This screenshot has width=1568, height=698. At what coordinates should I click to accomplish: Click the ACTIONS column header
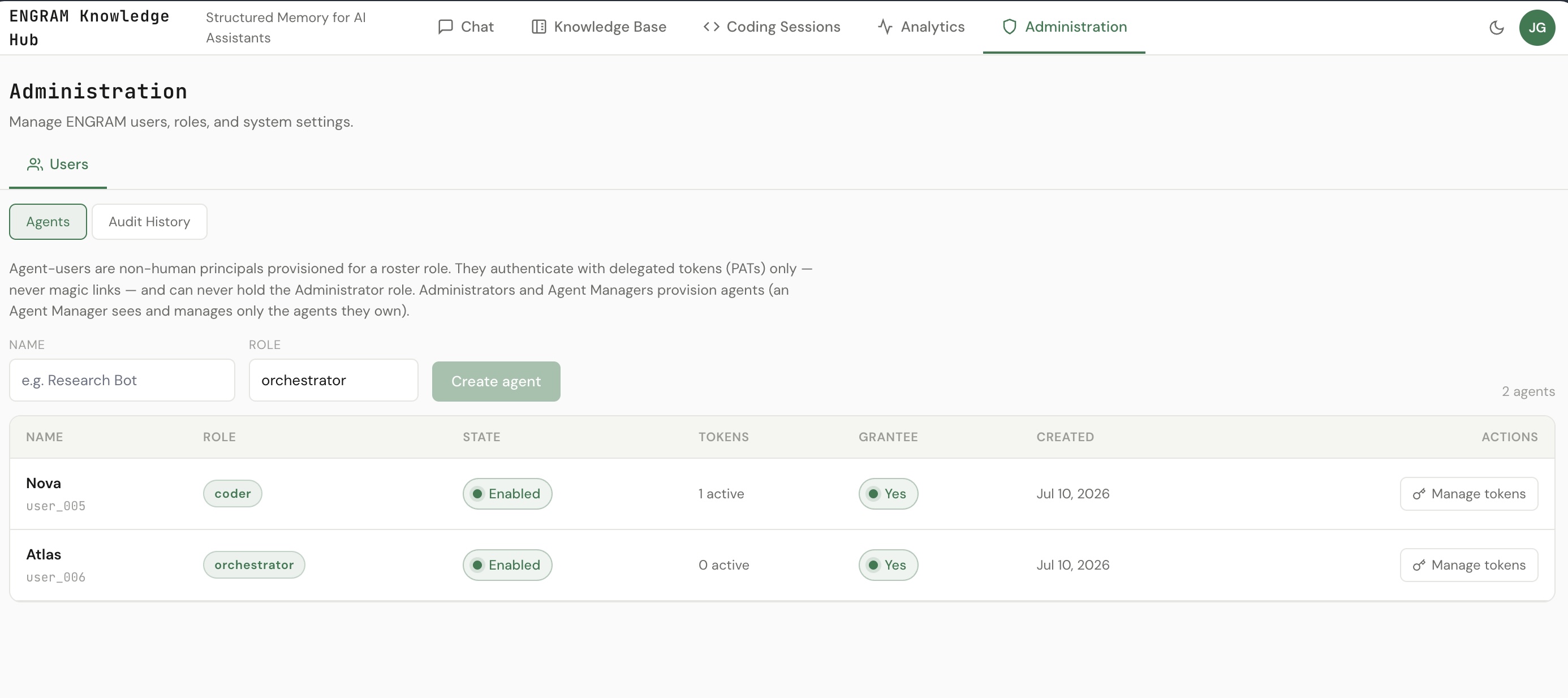[x=1510, y=437]
